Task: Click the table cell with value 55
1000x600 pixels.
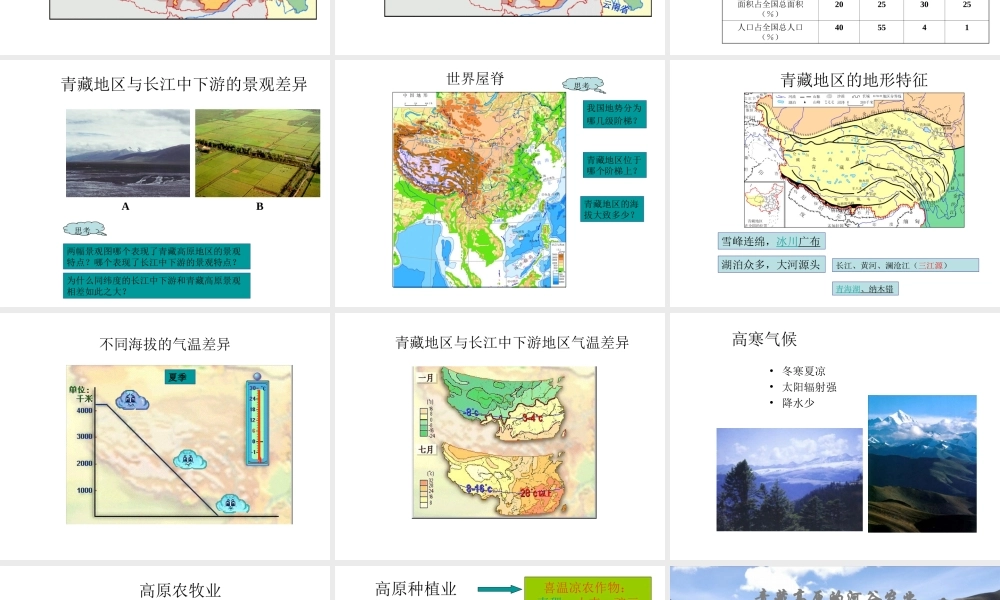Action: tap(881, 32)
